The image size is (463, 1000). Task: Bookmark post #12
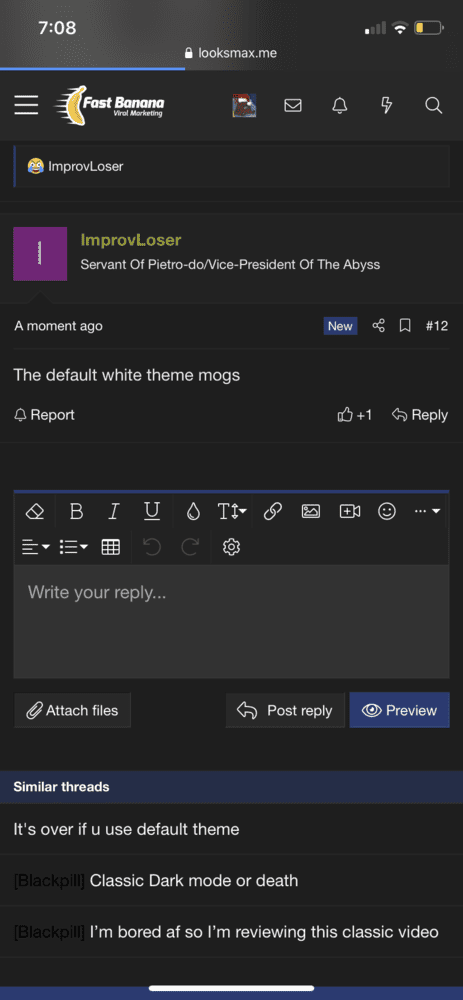(404, 326)
